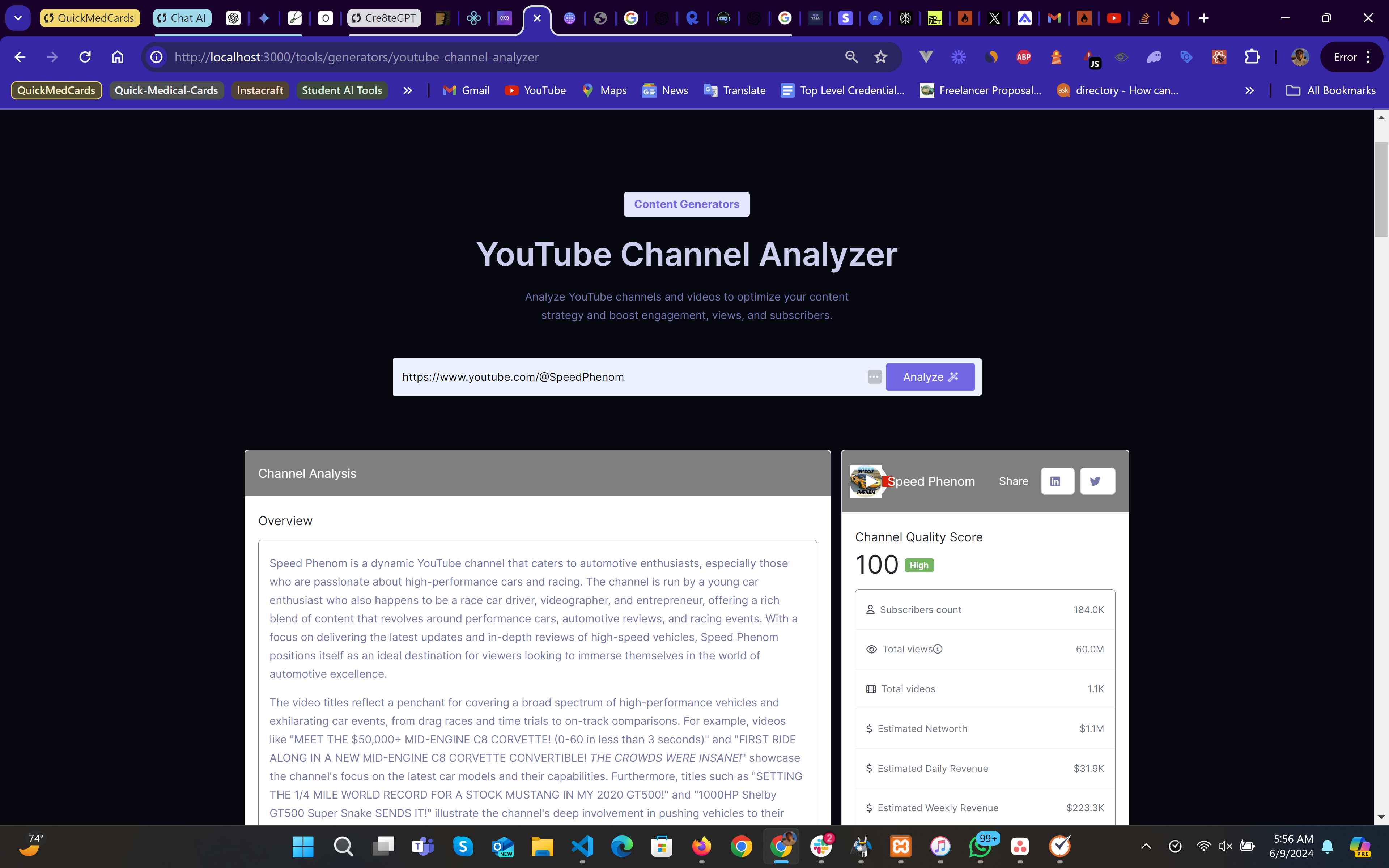Open Visual Studio Code from taskbar

click(x=582, y=846)
